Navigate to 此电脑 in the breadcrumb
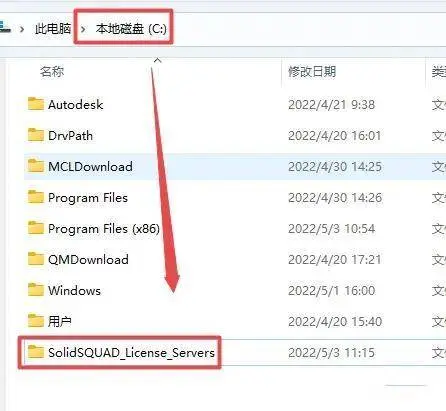 [x=53, y=29]
